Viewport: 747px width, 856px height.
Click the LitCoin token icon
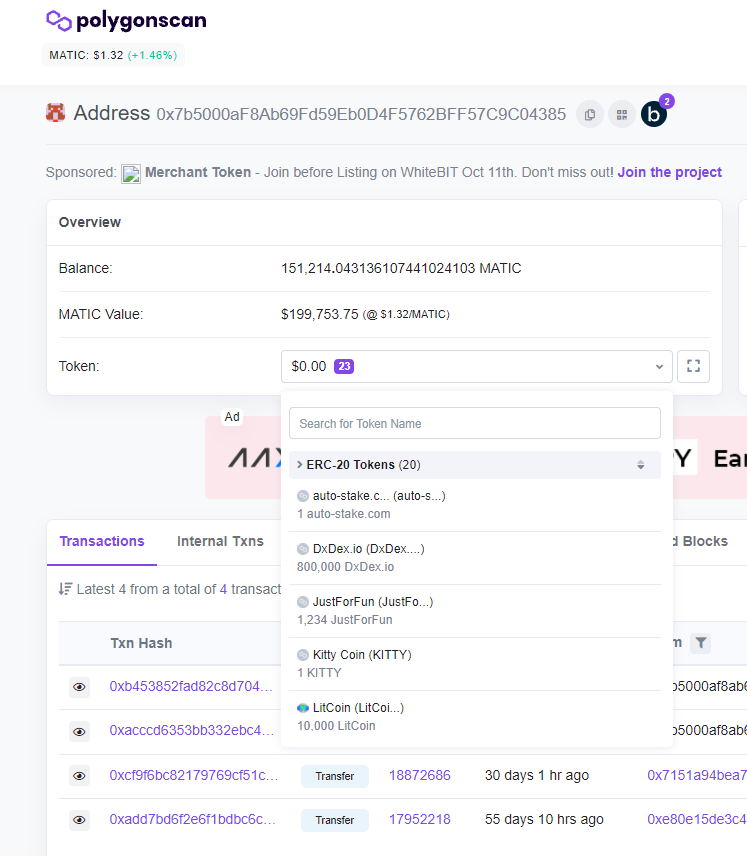pos(303,708)
